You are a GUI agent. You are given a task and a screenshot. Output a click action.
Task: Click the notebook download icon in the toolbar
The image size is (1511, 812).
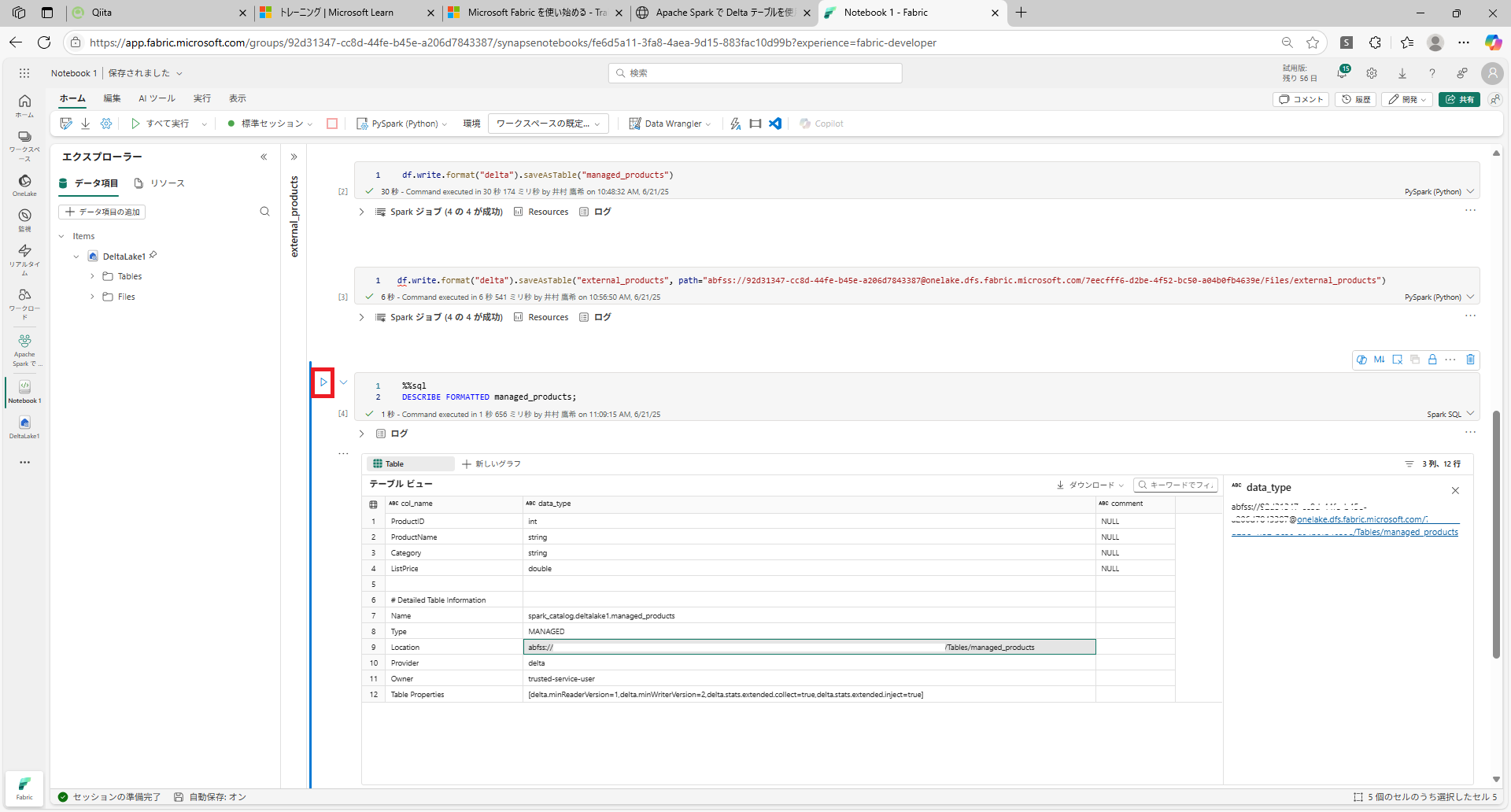[x=86, y=124]
